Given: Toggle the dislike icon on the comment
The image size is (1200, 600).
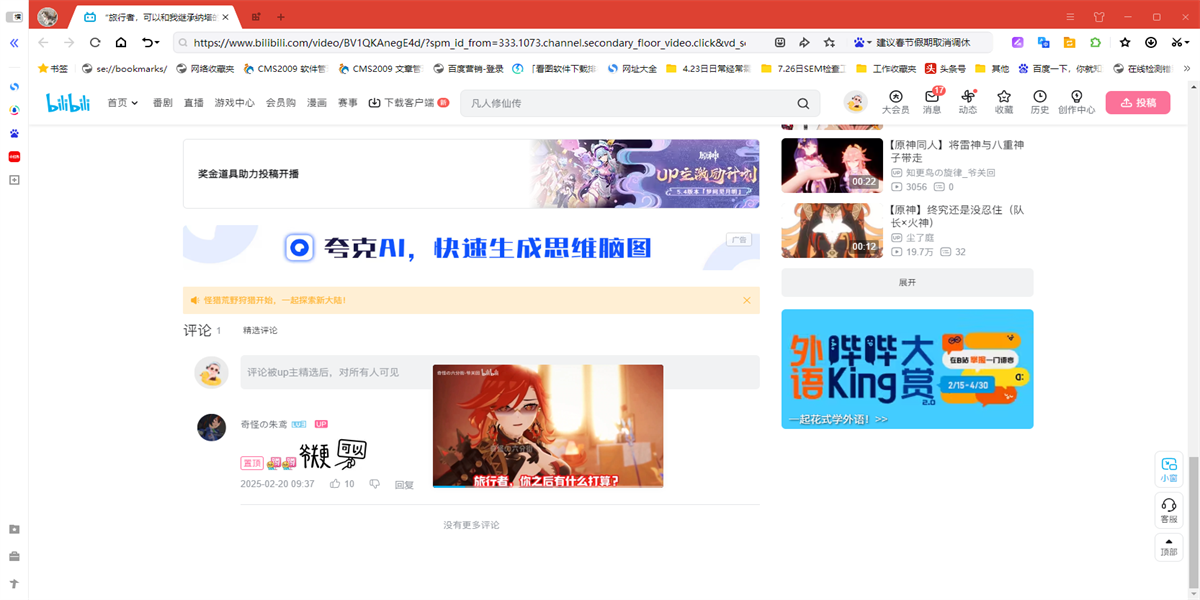Looking at the screenshot, I should coord(374,483).
